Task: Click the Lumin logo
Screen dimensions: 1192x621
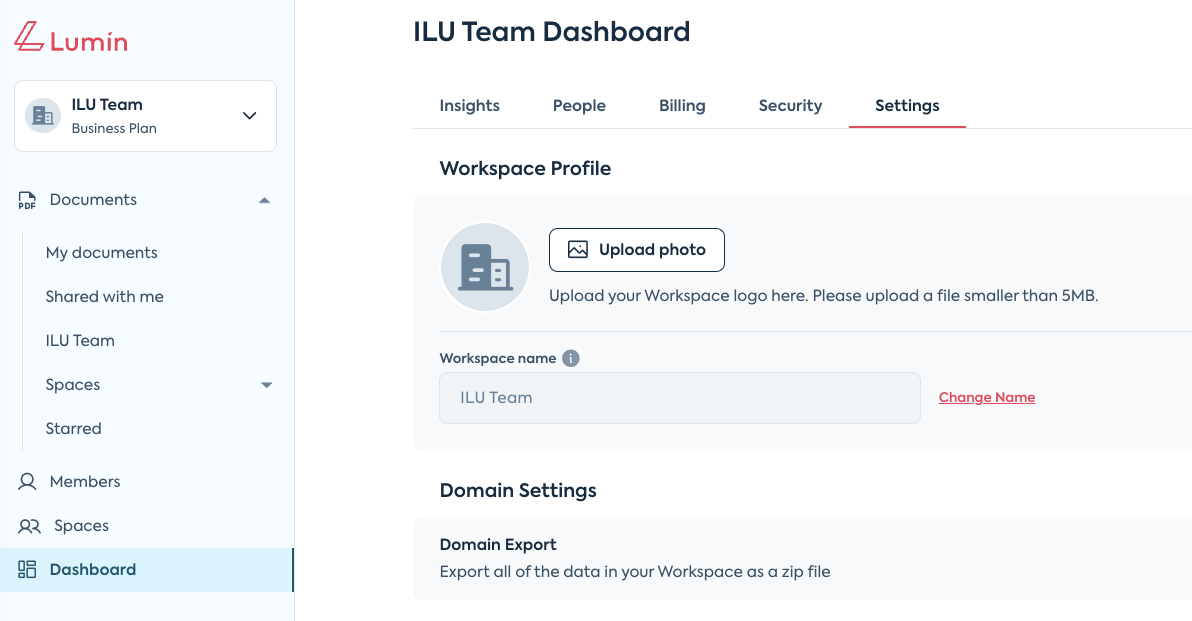Action: click(71, 37)
